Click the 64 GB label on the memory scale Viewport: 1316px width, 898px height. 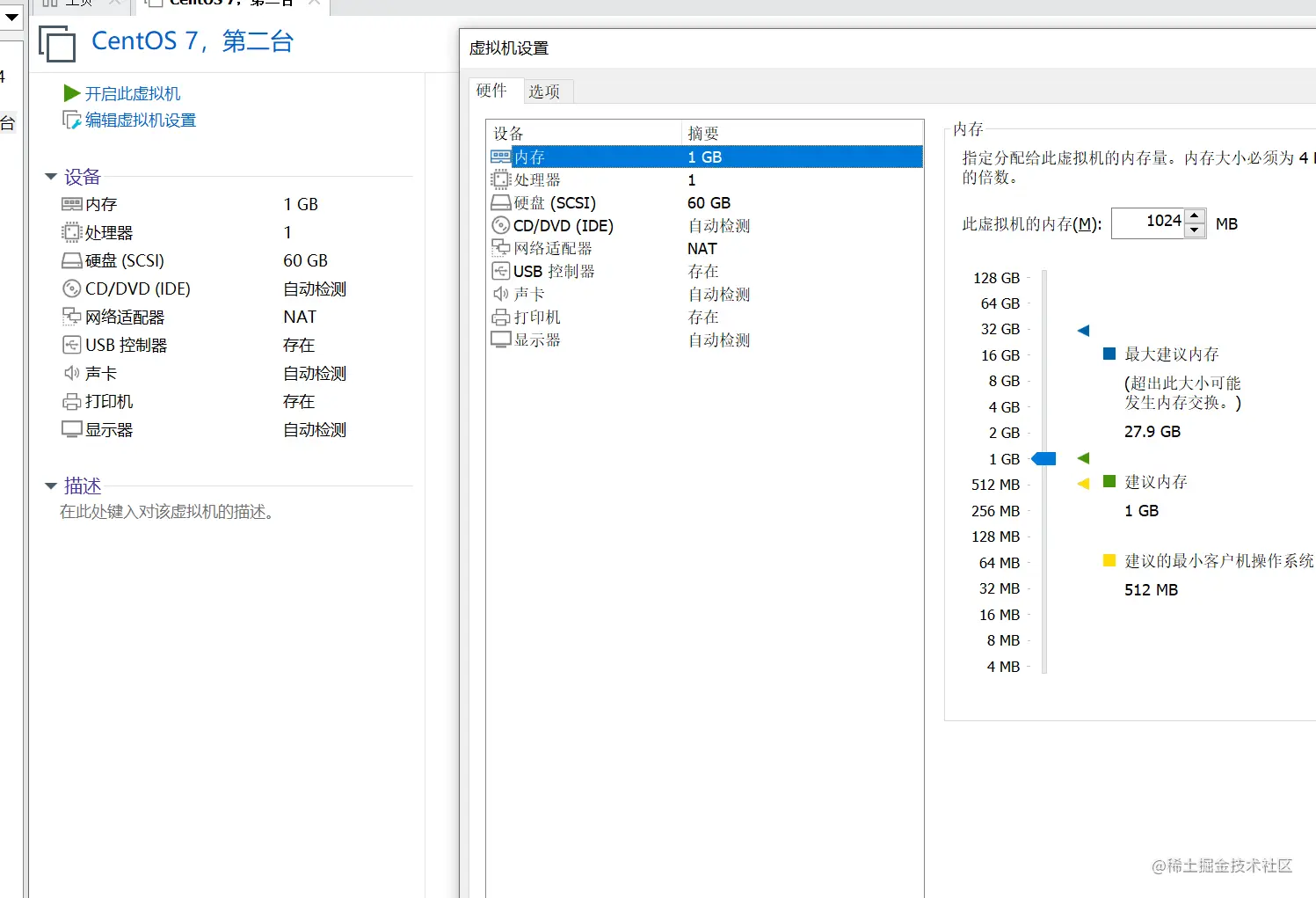[1000, 303]
